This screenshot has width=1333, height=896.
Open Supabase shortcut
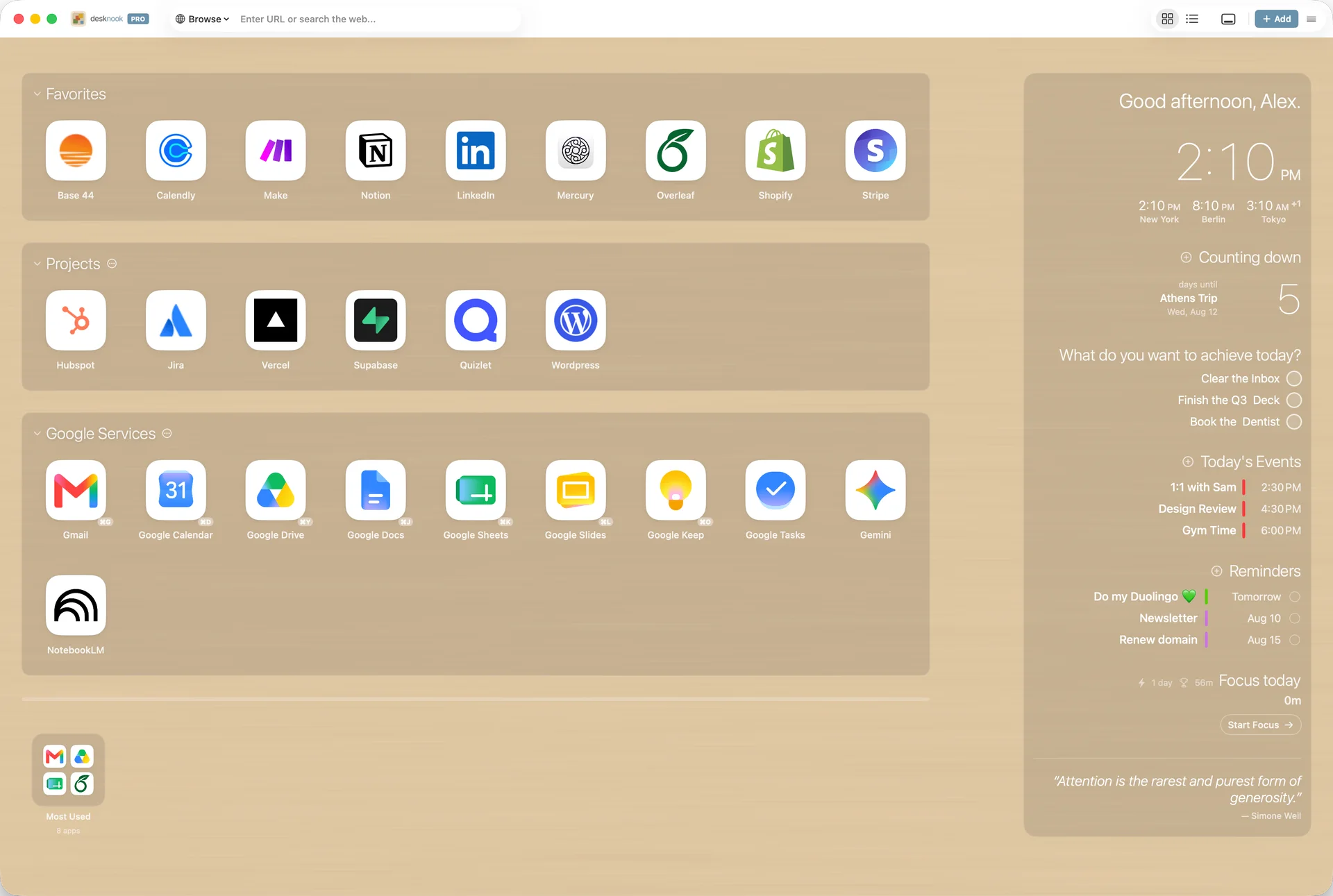(x=376, y=321)
